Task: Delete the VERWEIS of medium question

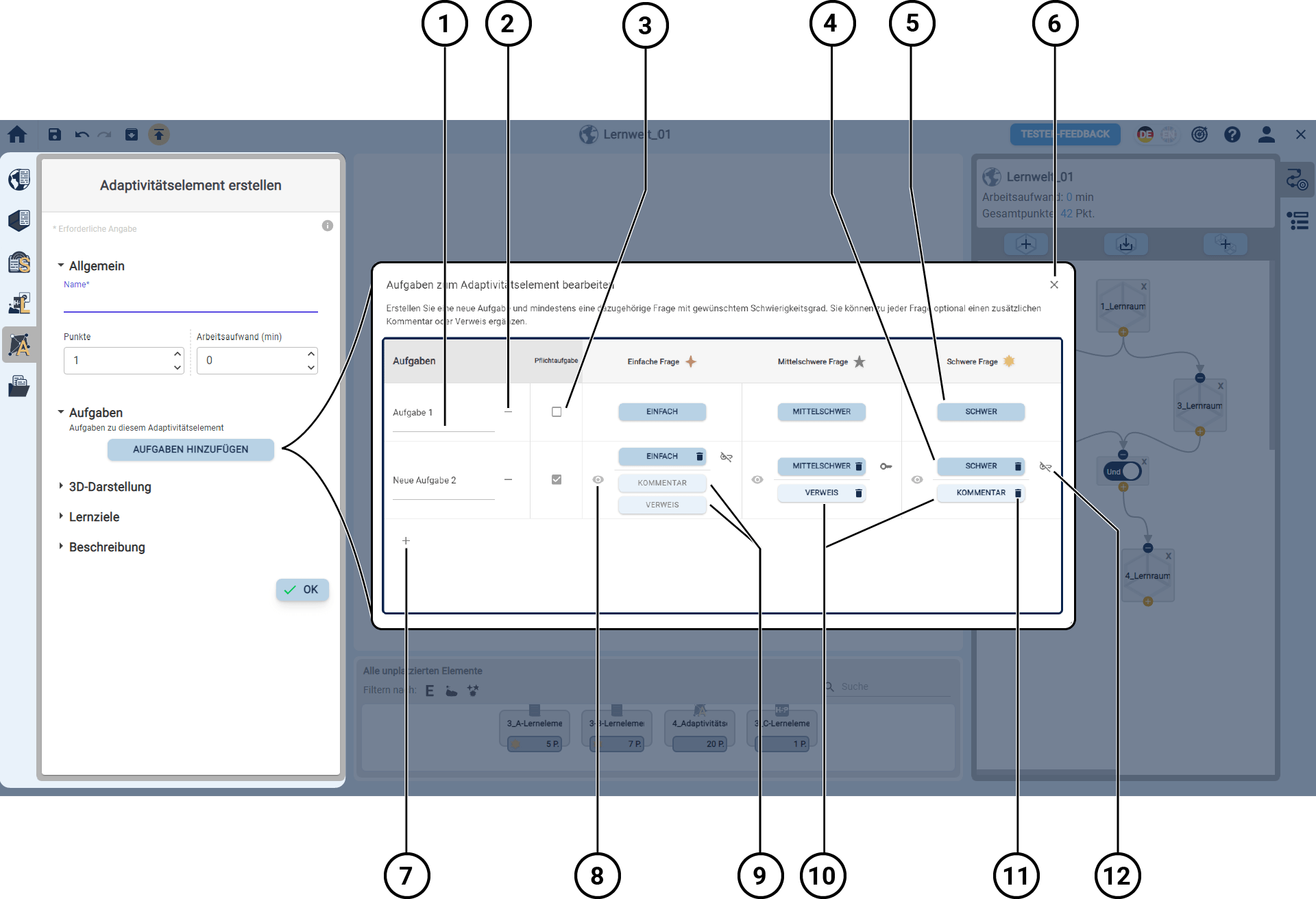Action: pos(859,493)
